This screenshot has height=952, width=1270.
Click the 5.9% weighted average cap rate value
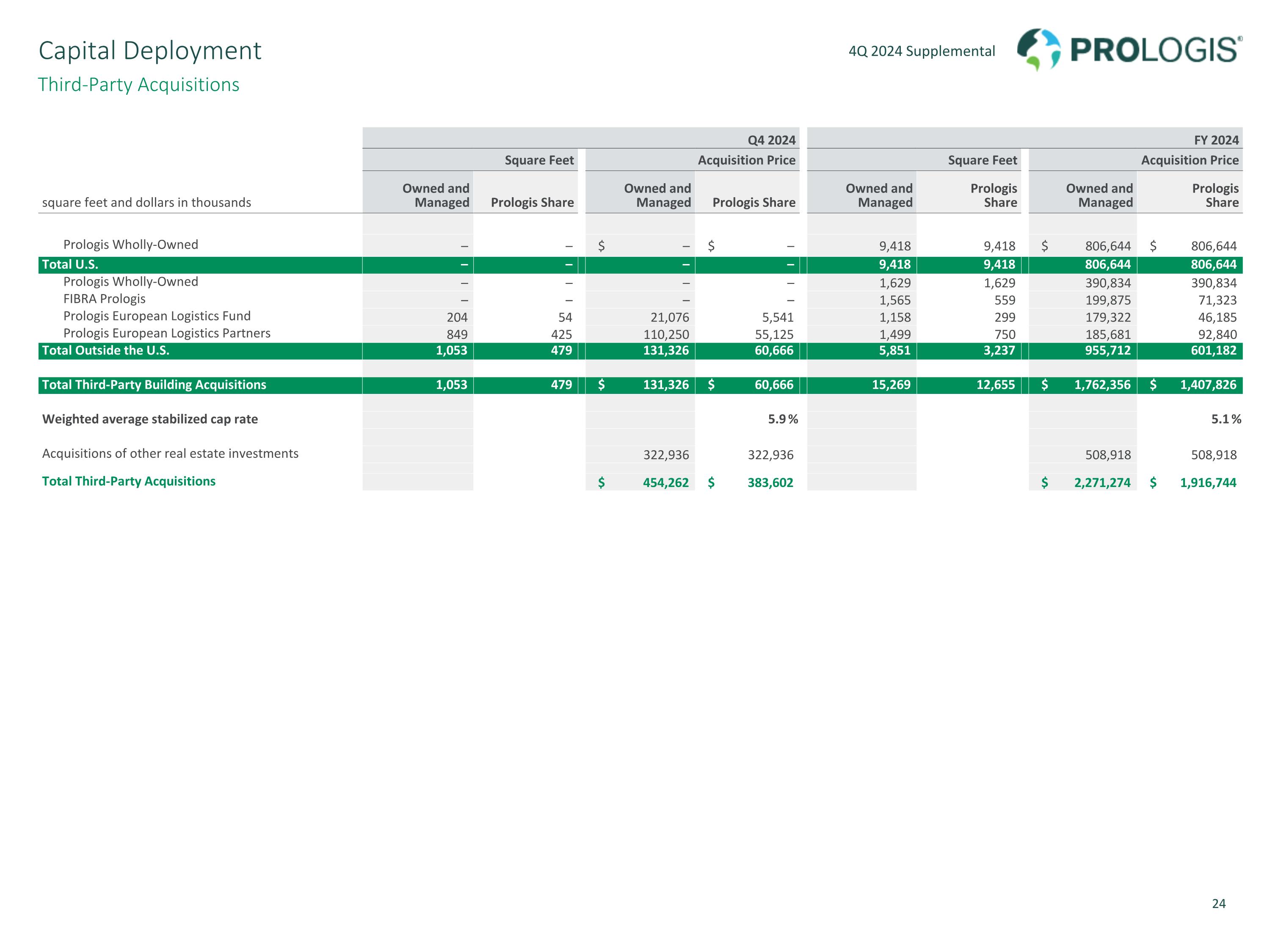(782, 419)
